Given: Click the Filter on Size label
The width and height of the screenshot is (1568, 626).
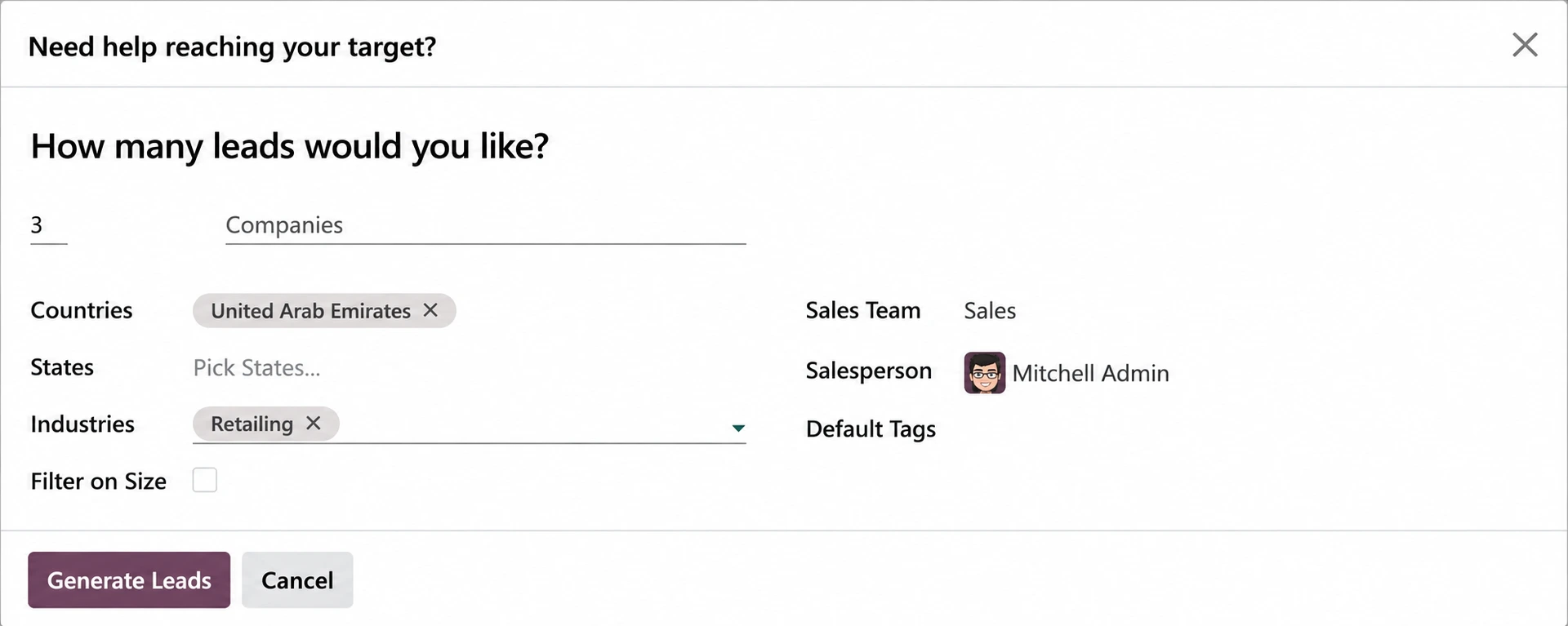Looking at the screenshot, I should 98,481.
